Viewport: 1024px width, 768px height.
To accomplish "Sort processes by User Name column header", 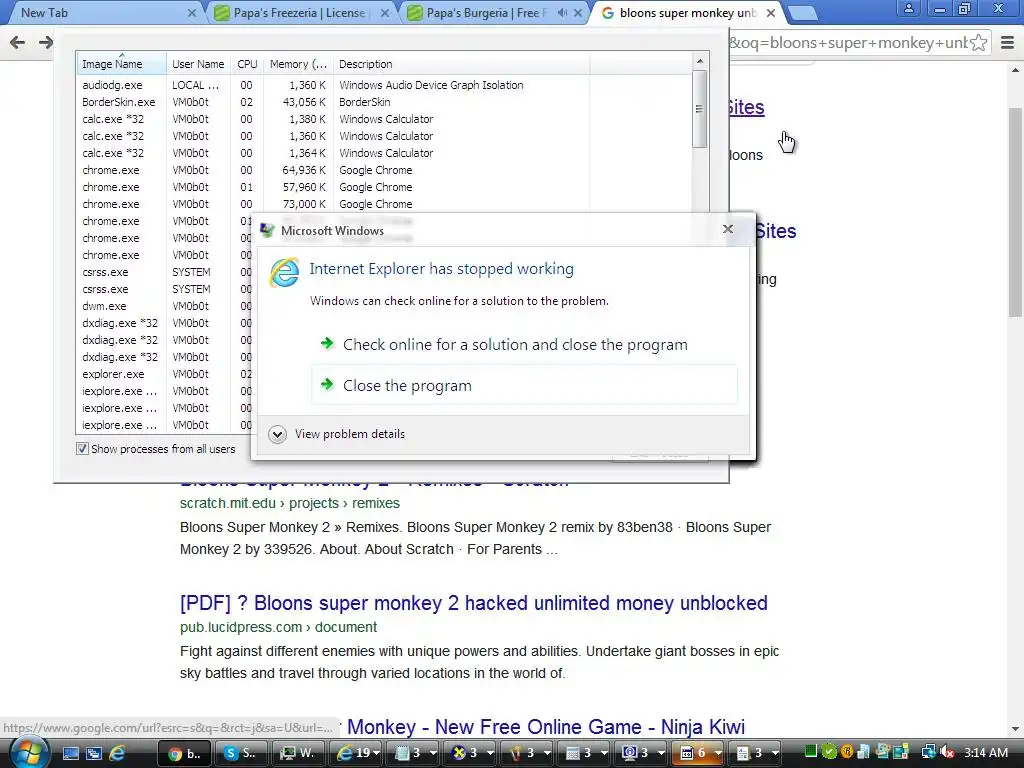I will click(x=198, y=64).
